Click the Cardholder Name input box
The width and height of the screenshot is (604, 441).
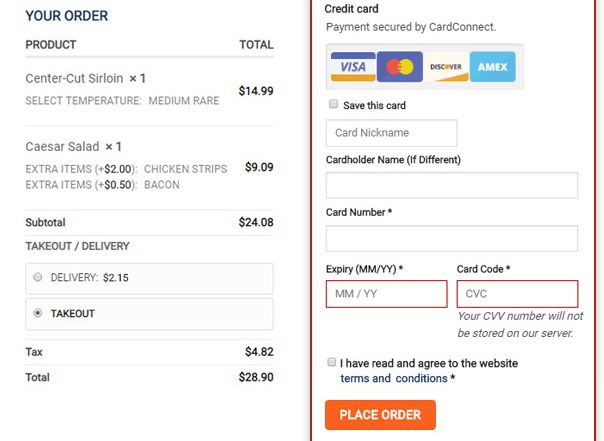tap(451, 186)
